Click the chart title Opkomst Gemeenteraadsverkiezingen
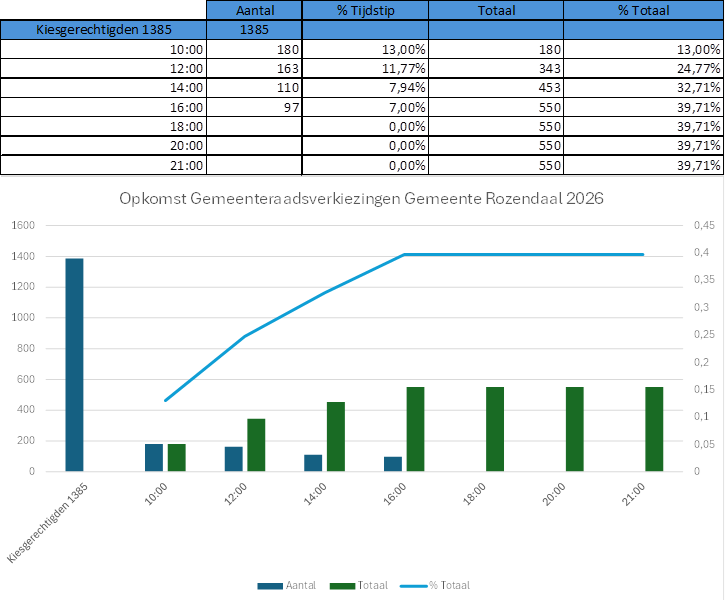Image resolution: width=725 pixels, height=601 pixels. tap(361, 199)
